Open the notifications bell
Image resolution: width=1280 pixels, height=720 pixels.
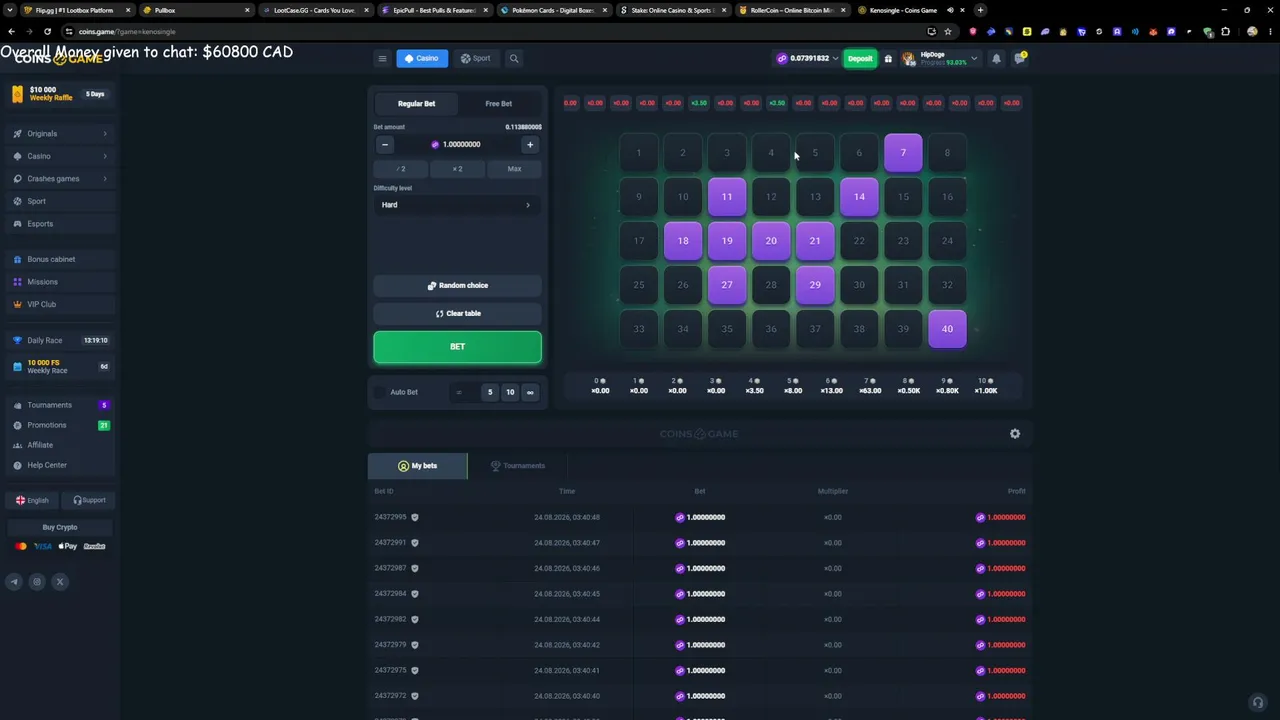click(996, 58)
